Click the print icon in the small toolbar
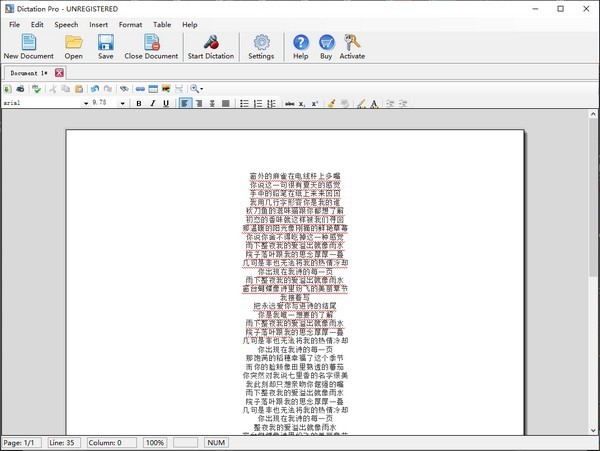 pos(20,89)
